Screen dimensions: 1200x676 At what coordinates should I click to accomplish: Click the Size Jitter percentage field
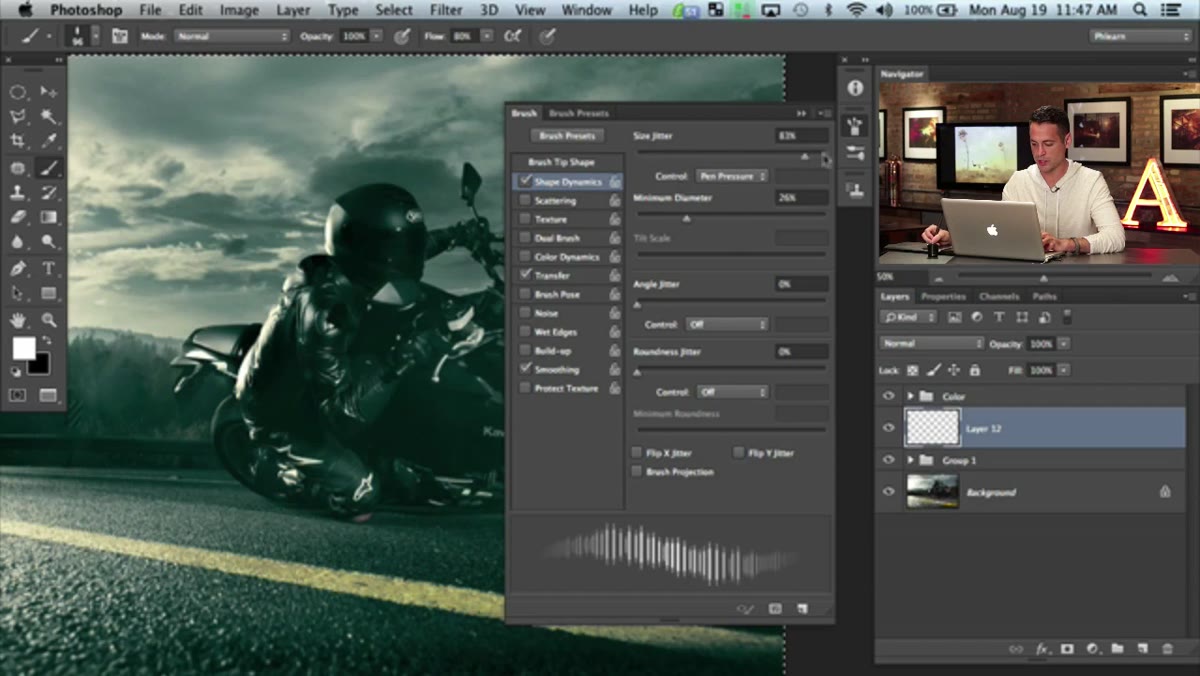pos(801,135)
